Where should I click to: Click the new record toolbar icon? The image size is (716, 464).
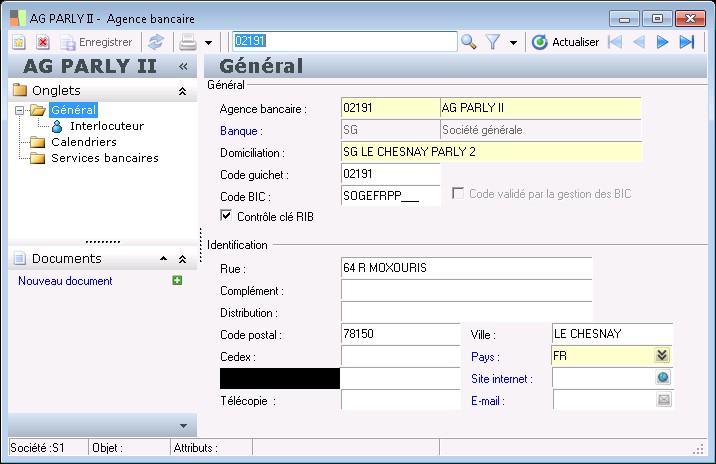[x=19, y=42]
